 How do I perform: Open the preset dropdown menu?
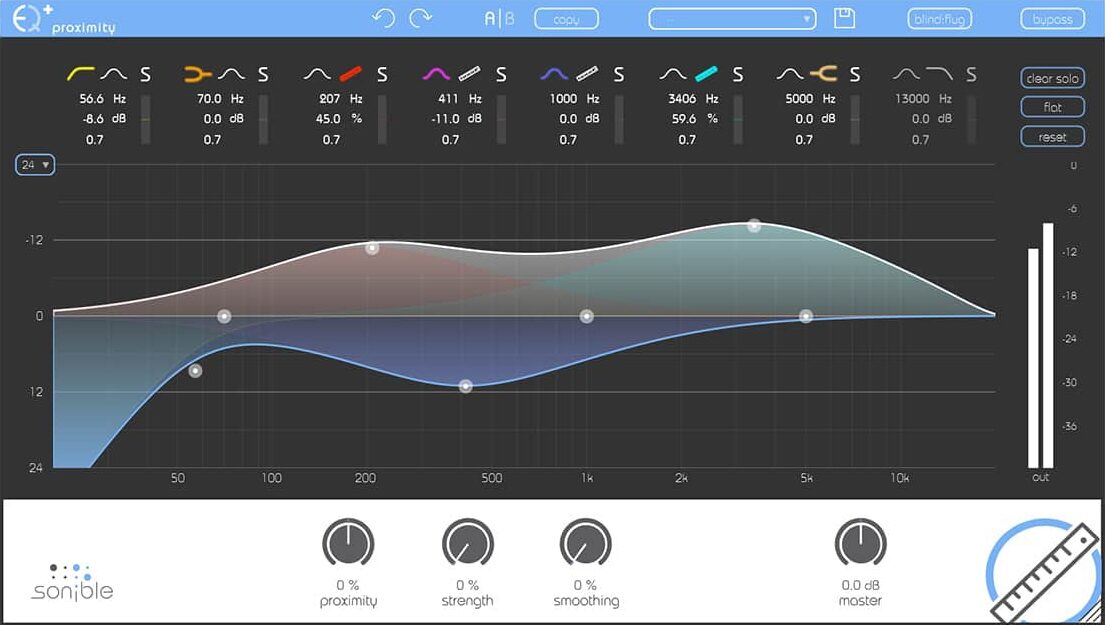[732, 19]
